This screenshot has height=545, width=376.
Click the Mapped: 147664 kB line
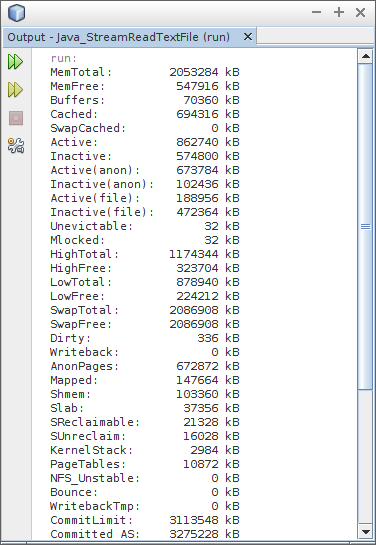pyautogui.click(x=145, y=380)
